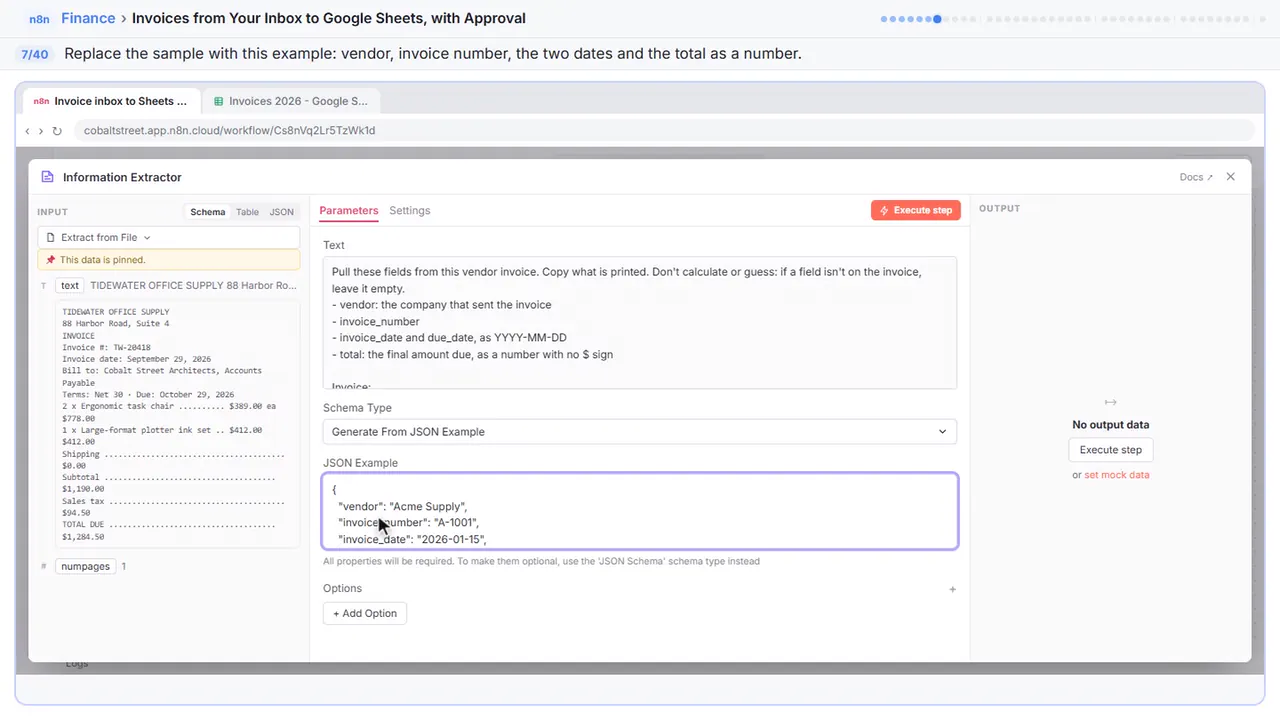Click the '$1,284.50' amount
This screenshot has height=720, width=1280.
83,537
